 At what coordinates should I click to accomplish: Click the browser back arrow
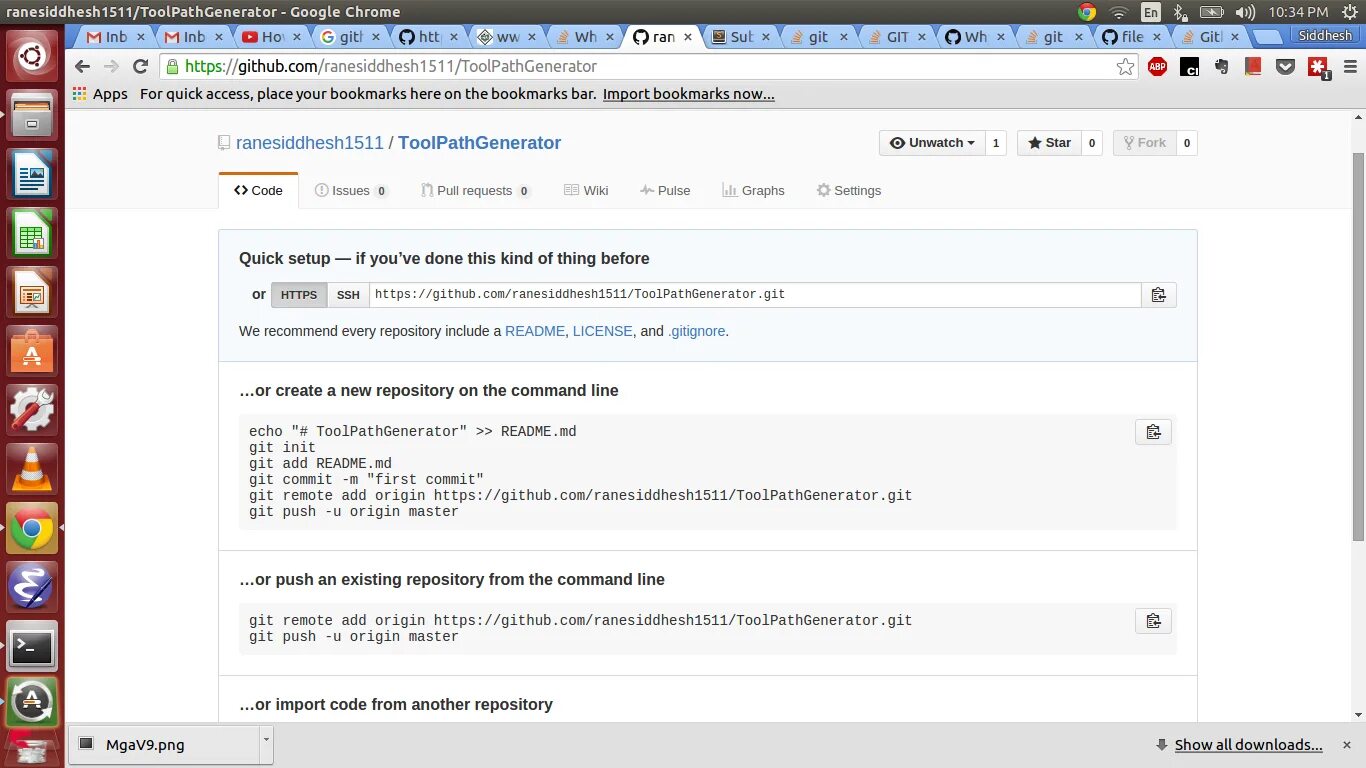pyautogui.click(x=83, y=66)
